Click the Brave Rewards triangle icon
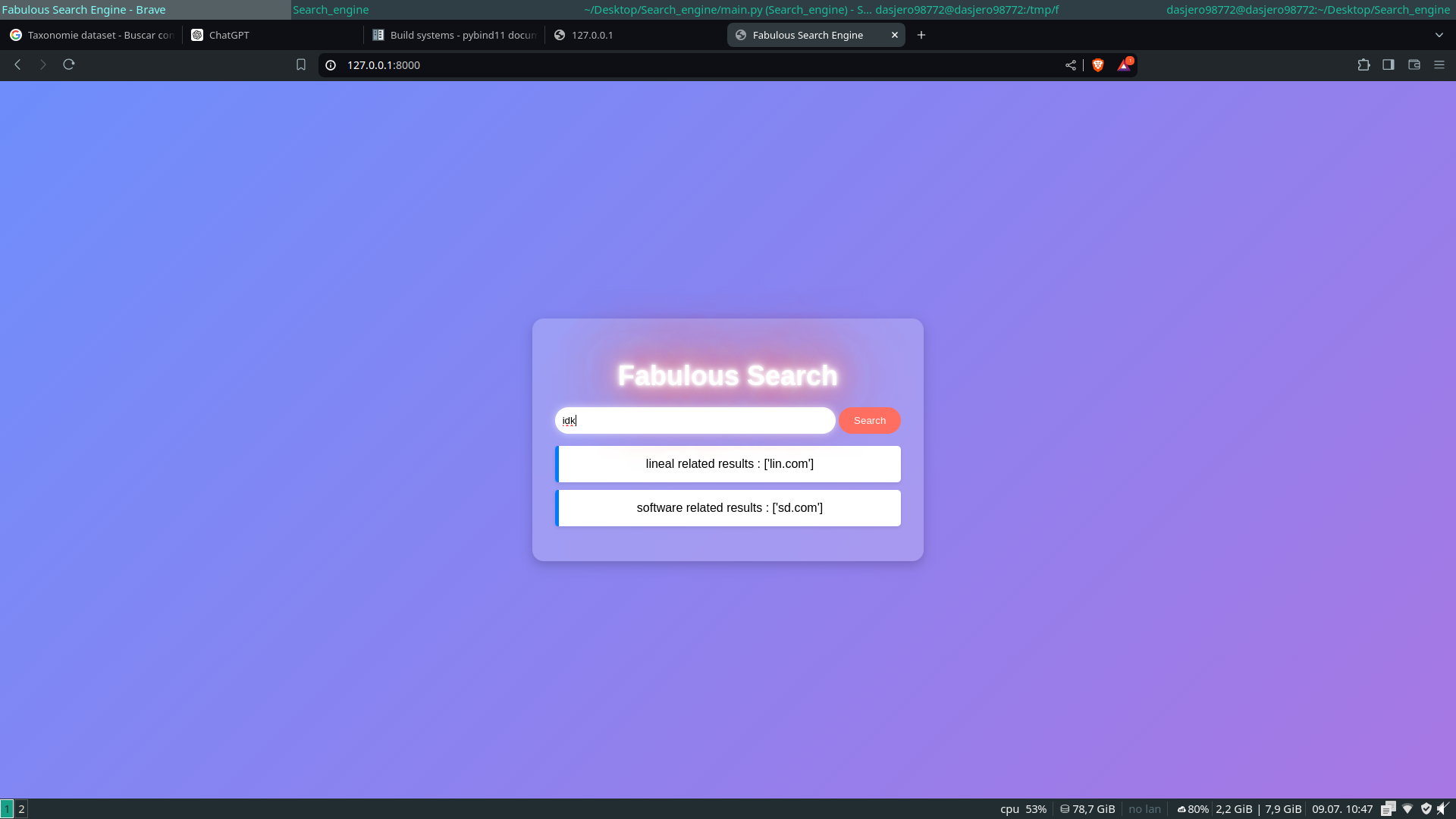The width and height of the screenshot is (1456, 819). click(1124, 65)
